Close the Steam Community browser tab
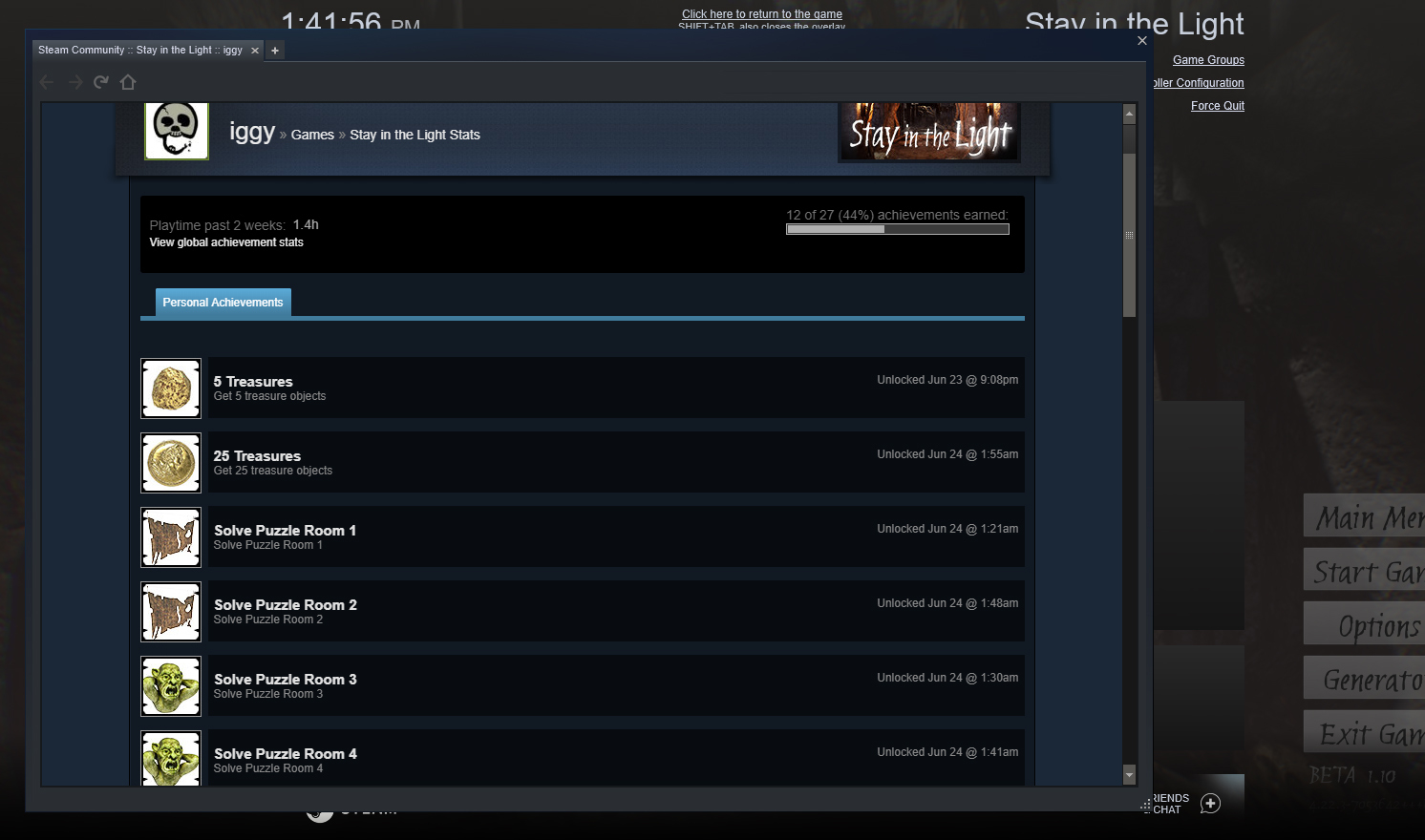Screen dimensions: 1425x840 tap(255, 51)
